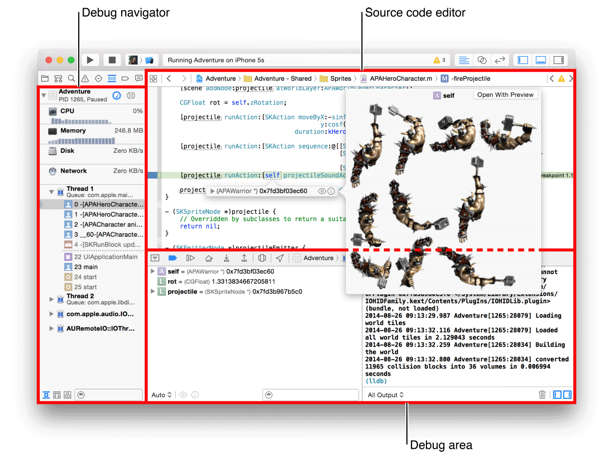Click Open With Preview button
The width and height of the screenshot is (613, 461).
click(505, 95)
